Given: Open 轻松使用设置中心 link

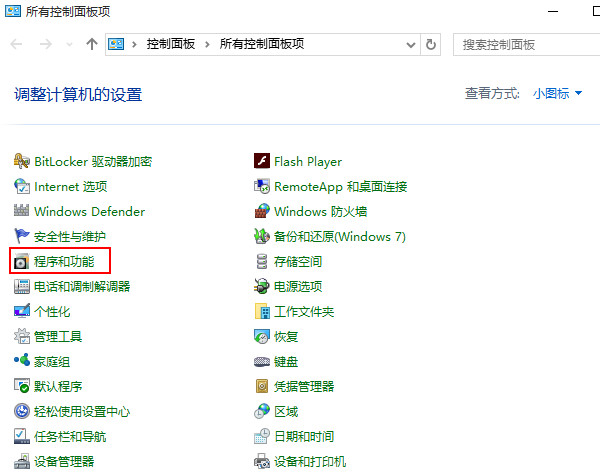Looking at the screenshot, I should tap(82, 411).
